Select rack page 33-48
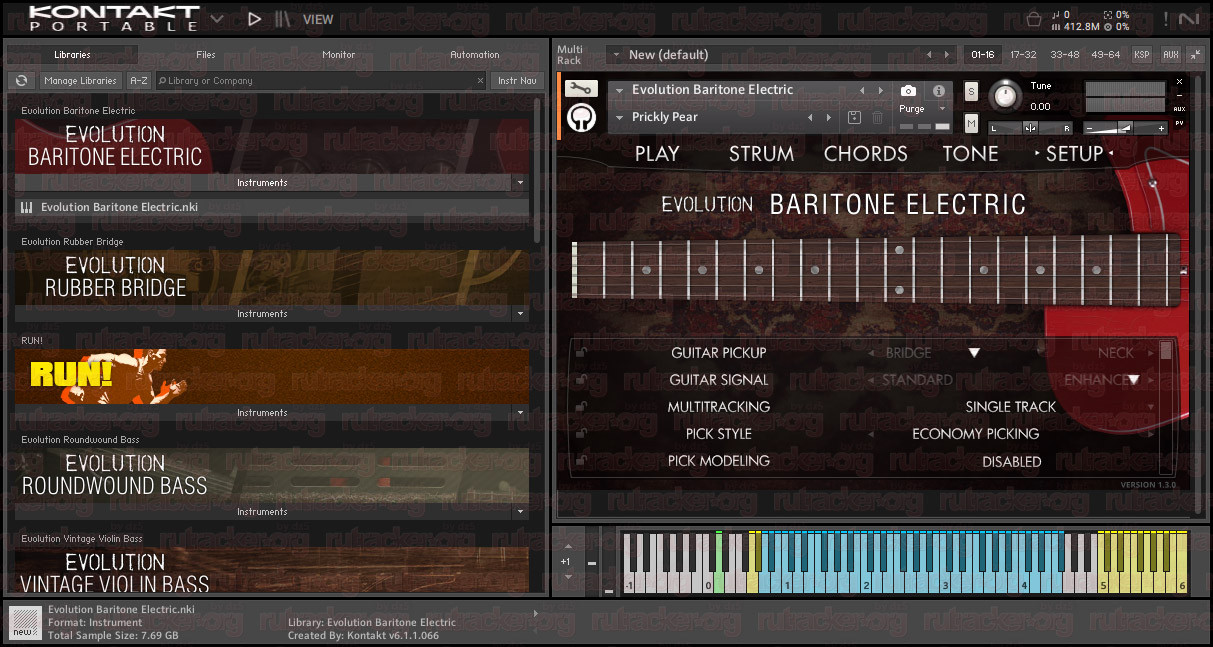This screenshot has width=1213, height=647. (1065, 55)
